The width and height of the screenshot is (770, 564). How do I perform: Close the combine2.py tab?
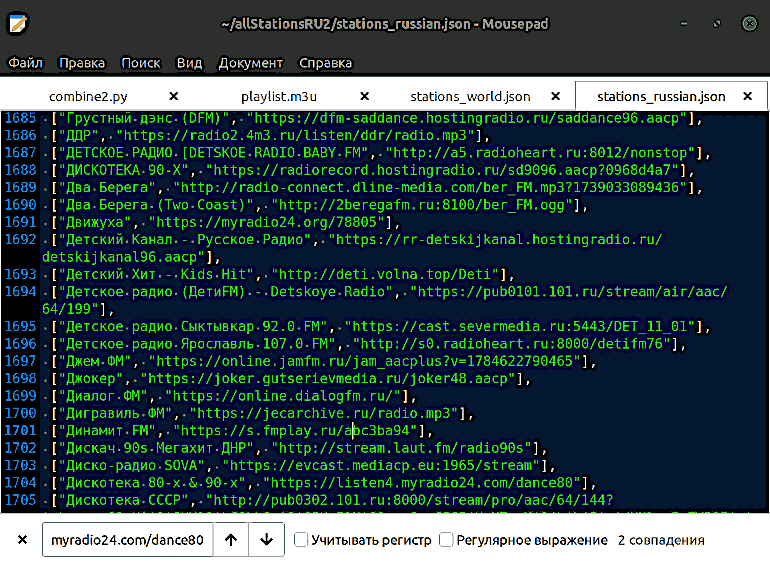point(174,96)
